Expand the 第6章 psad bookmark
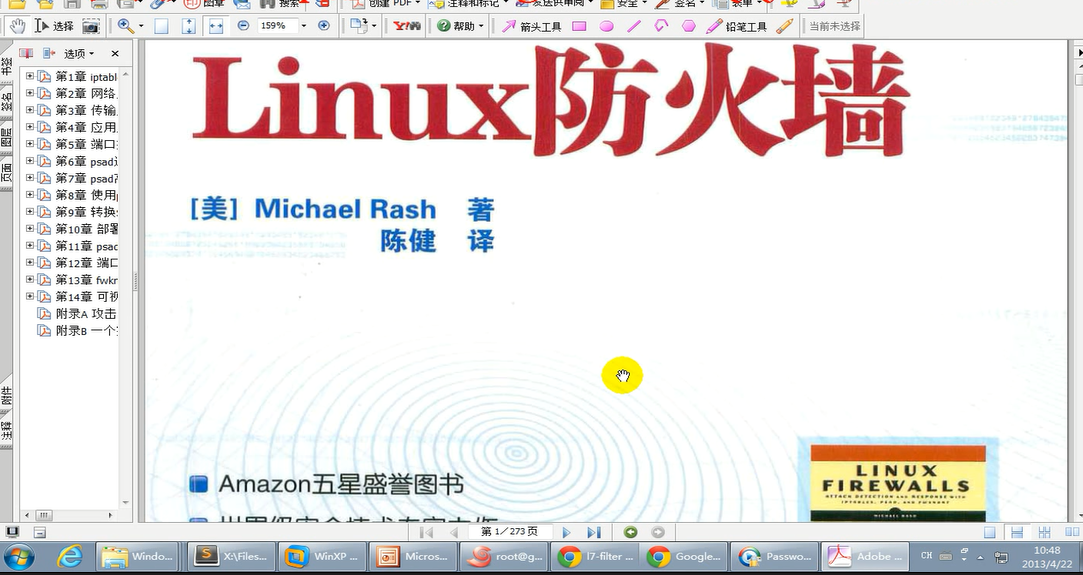The image size is (1083, 575). coord(30,161)
